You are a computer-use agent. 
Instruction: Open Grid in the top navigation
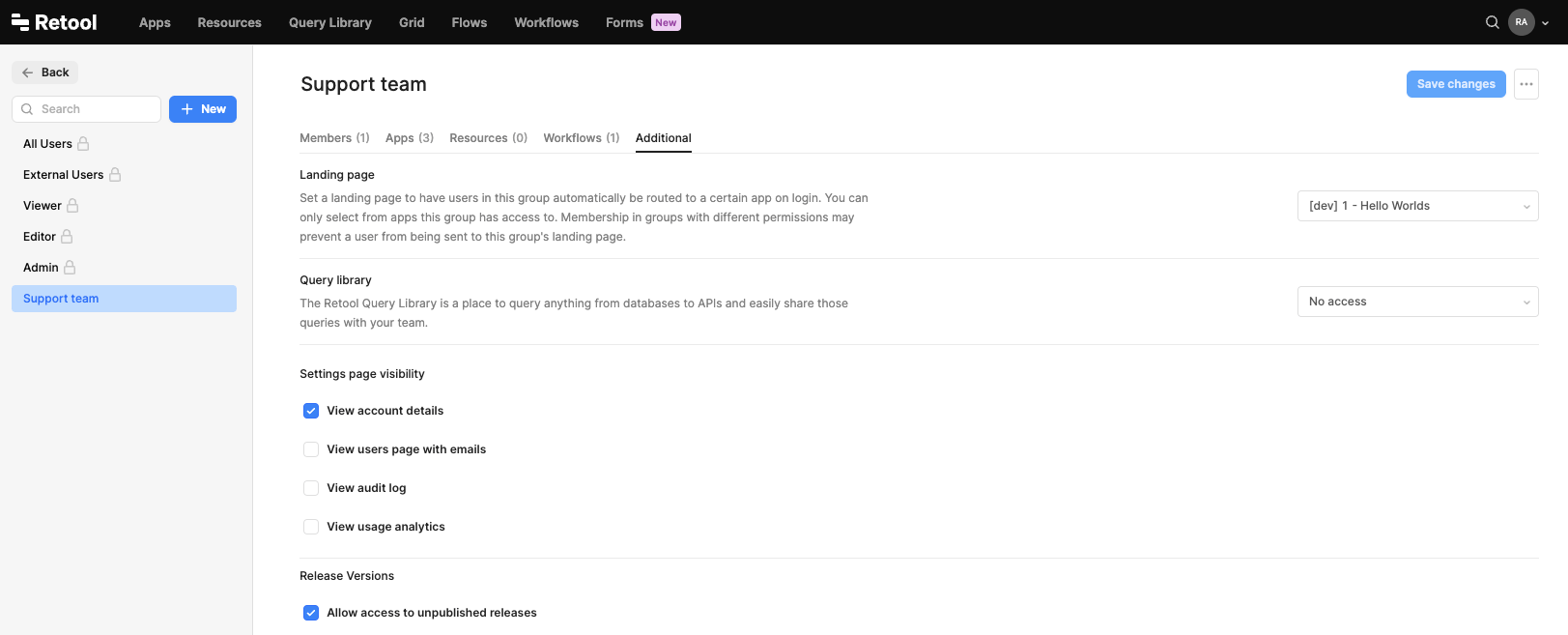click(412, 22)
